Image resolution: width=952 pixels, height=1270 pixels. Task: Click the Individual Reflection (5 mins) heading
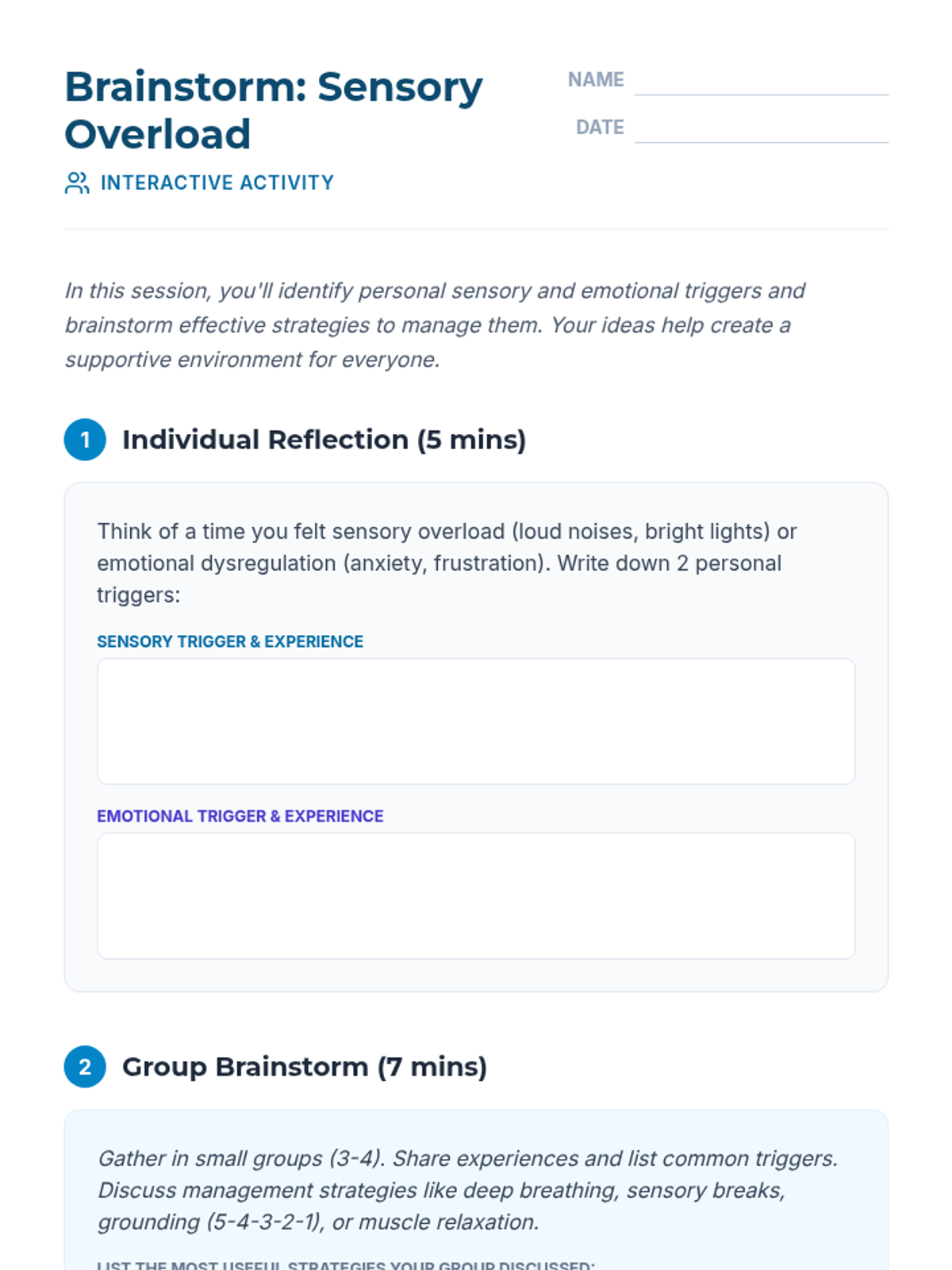(324, 440)
